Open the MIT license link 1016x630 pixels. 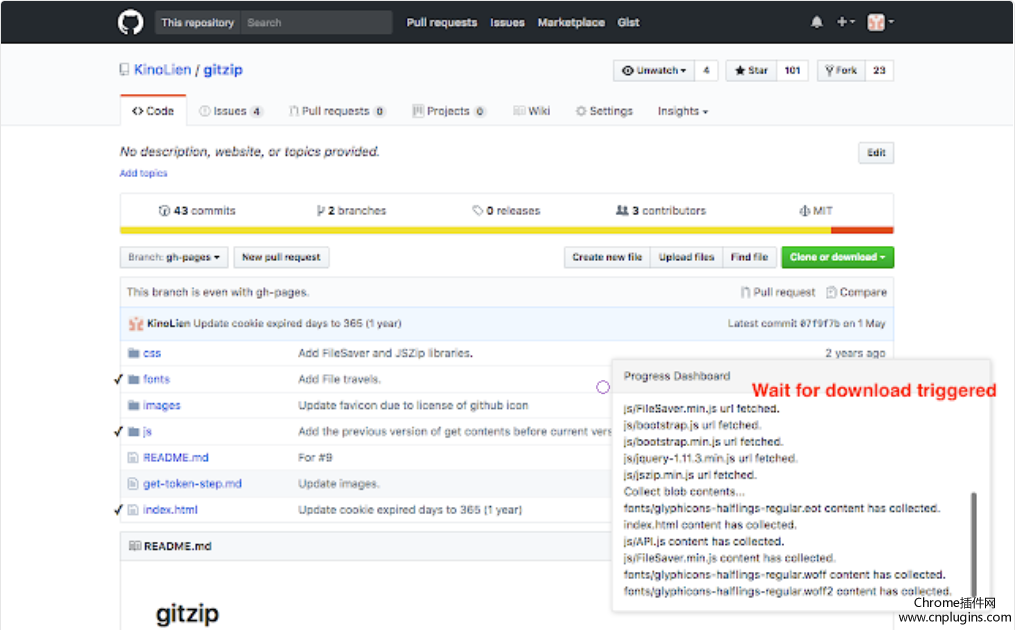point(816,211)
